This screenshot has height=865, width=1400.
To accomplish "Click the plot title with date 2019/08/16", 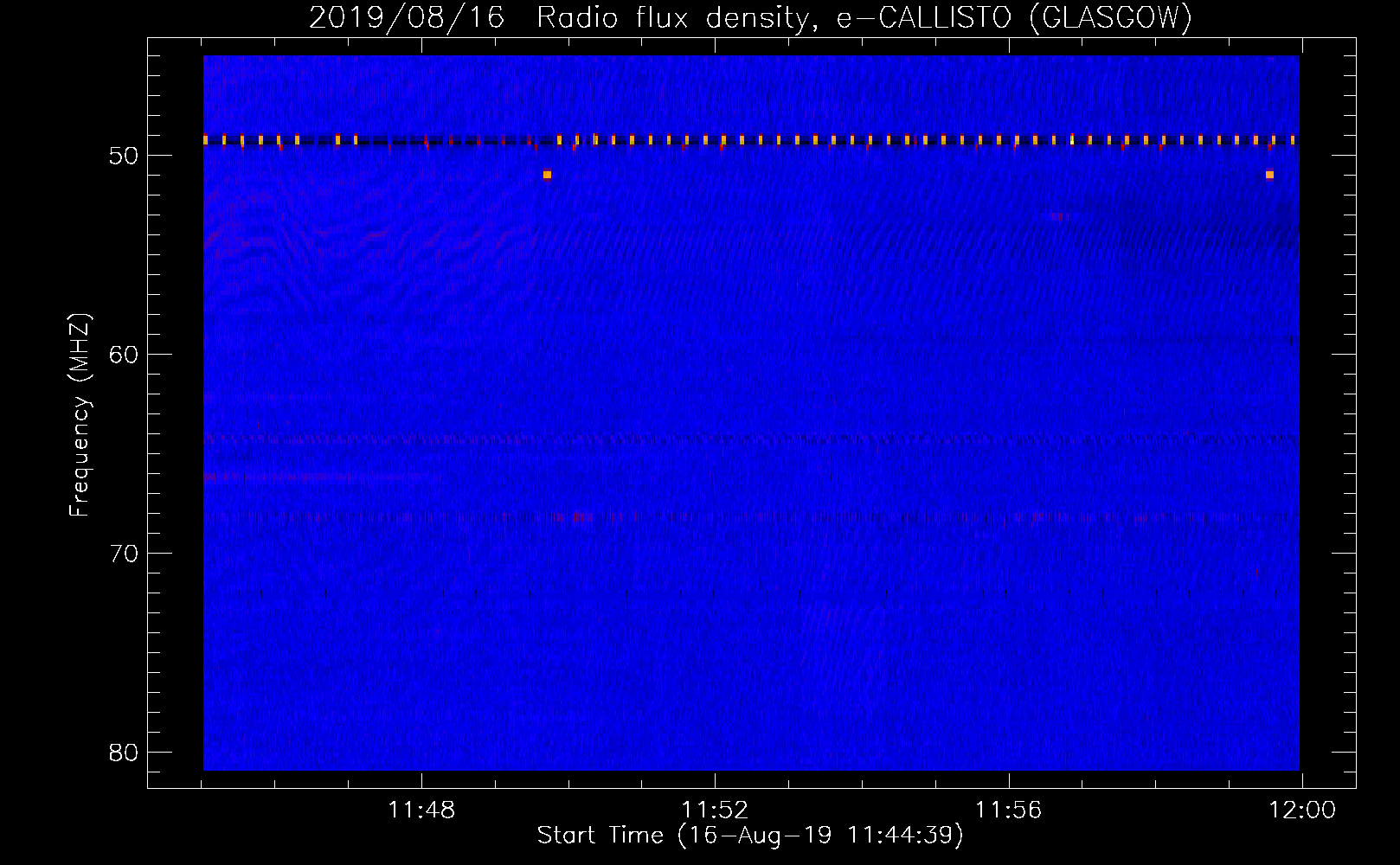I will click(x=750, y=17).
